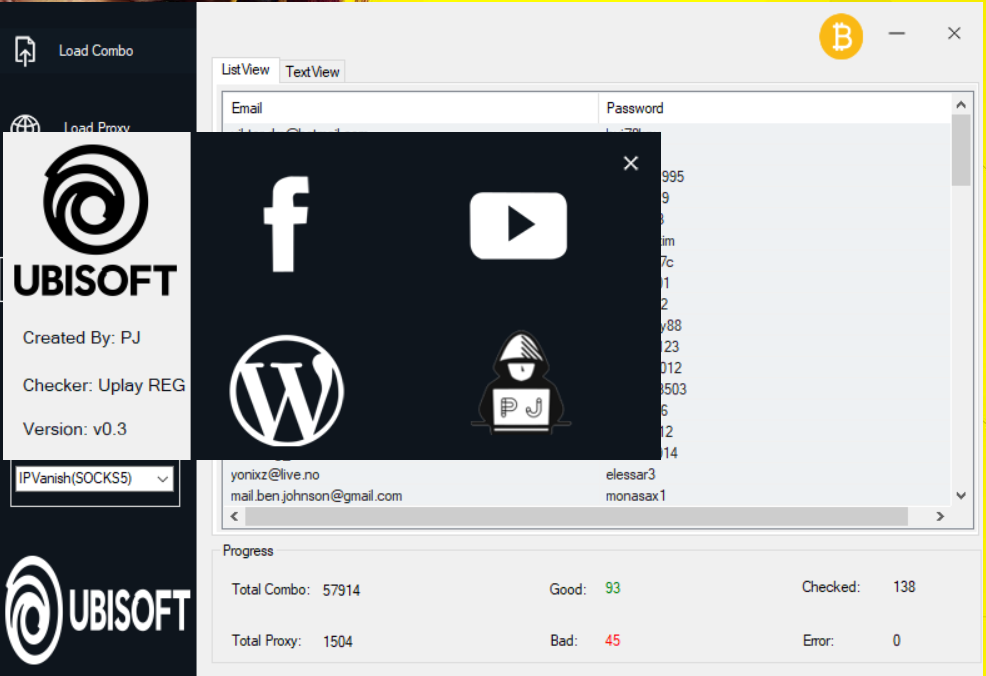The image size is (986, 676).
Task: Click the Error count 0
Action: tap(897, 641)
